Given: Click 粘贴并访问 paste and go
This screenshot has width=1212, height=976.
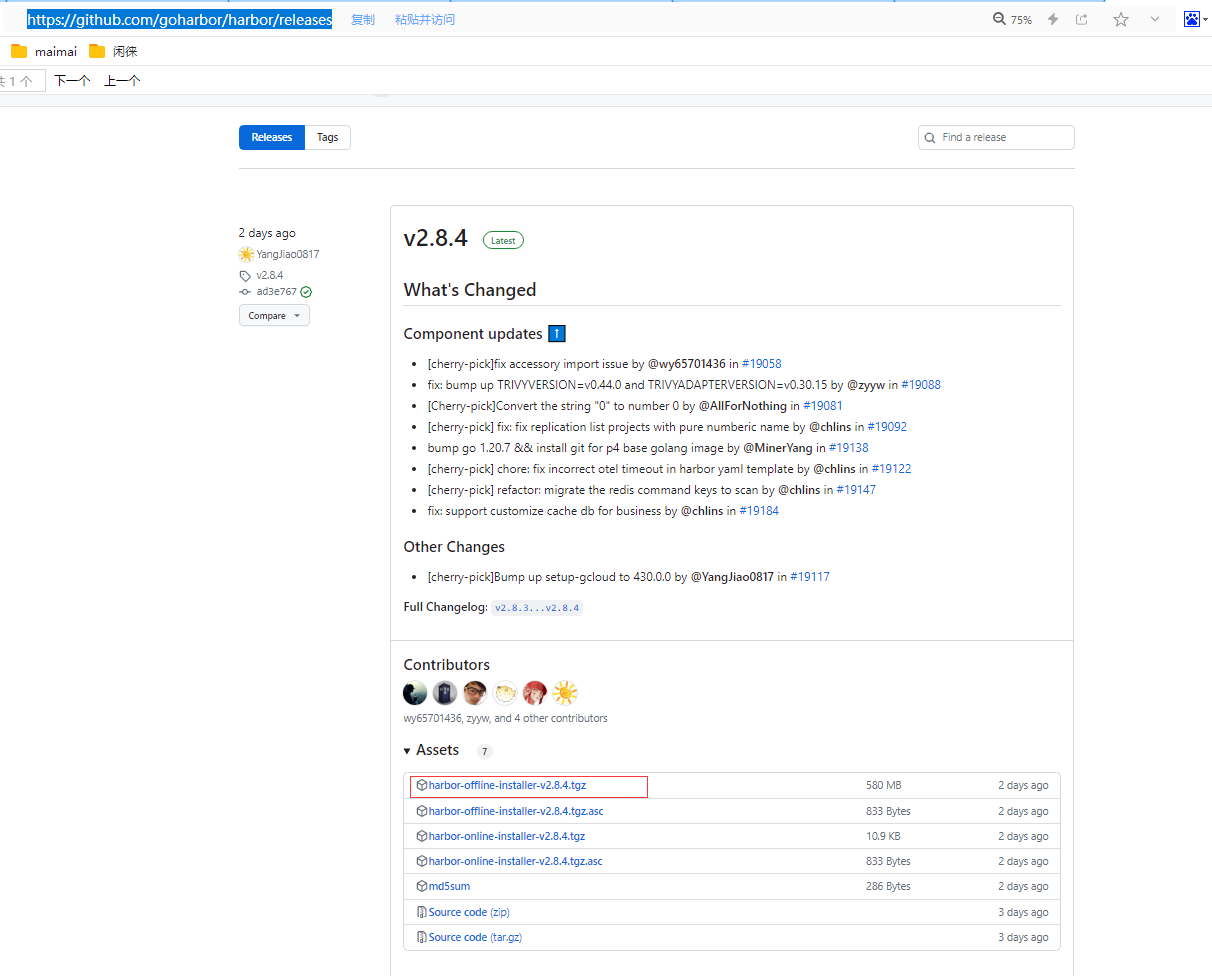Looking at the screenshot, I should [x=425, y=20].
